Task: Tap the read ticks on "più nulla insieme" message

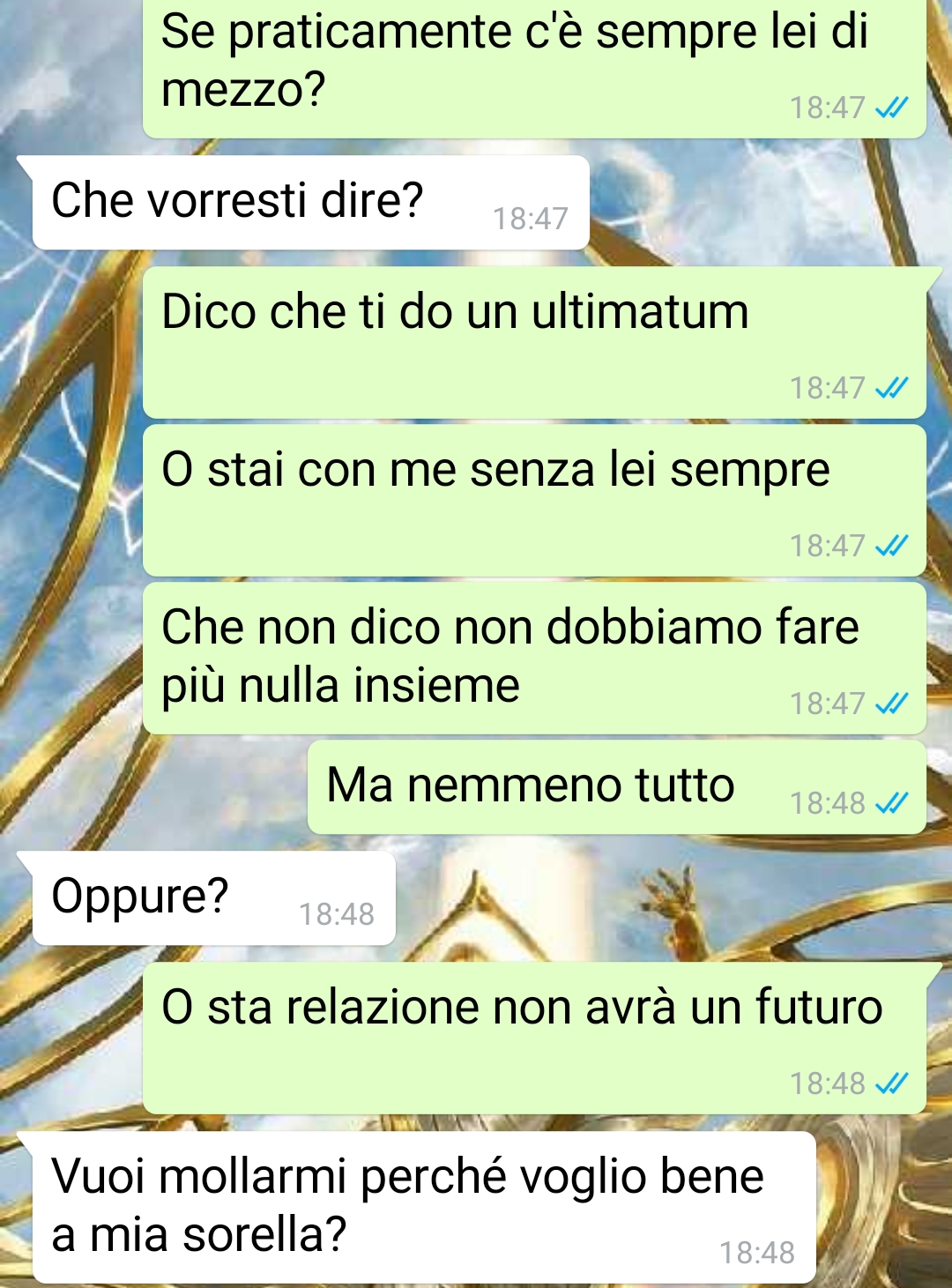Action: pyautogui.click(x=891, y=704)
